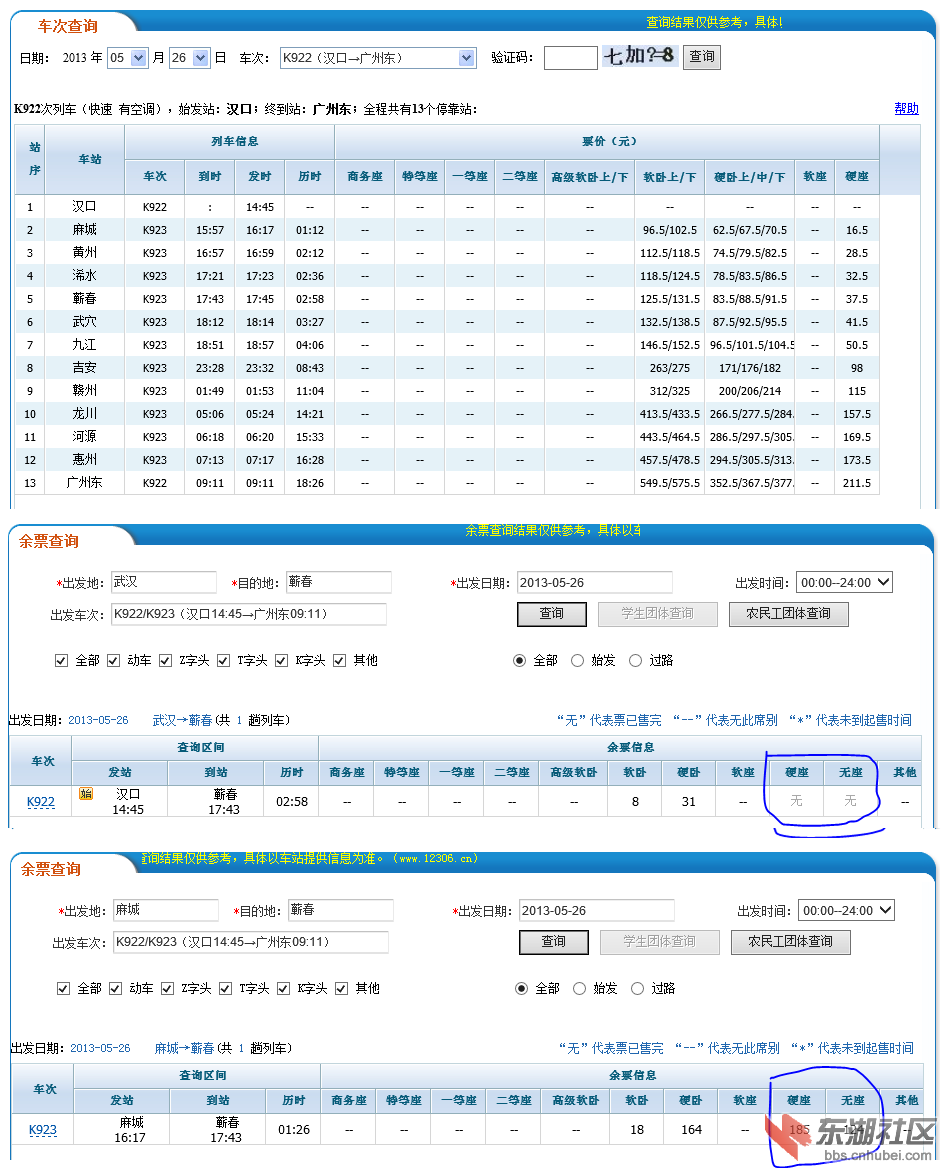This screenshot has height=1168, width=945.
Task: Click the 目的地 field in the 武汉 query
Action: (x=339, y=582)
